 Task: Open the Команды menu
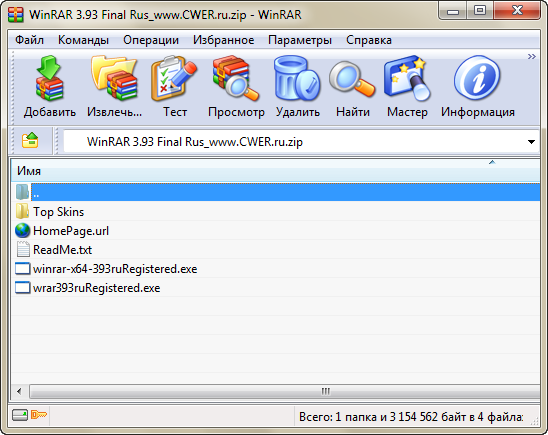coord(83,40)
